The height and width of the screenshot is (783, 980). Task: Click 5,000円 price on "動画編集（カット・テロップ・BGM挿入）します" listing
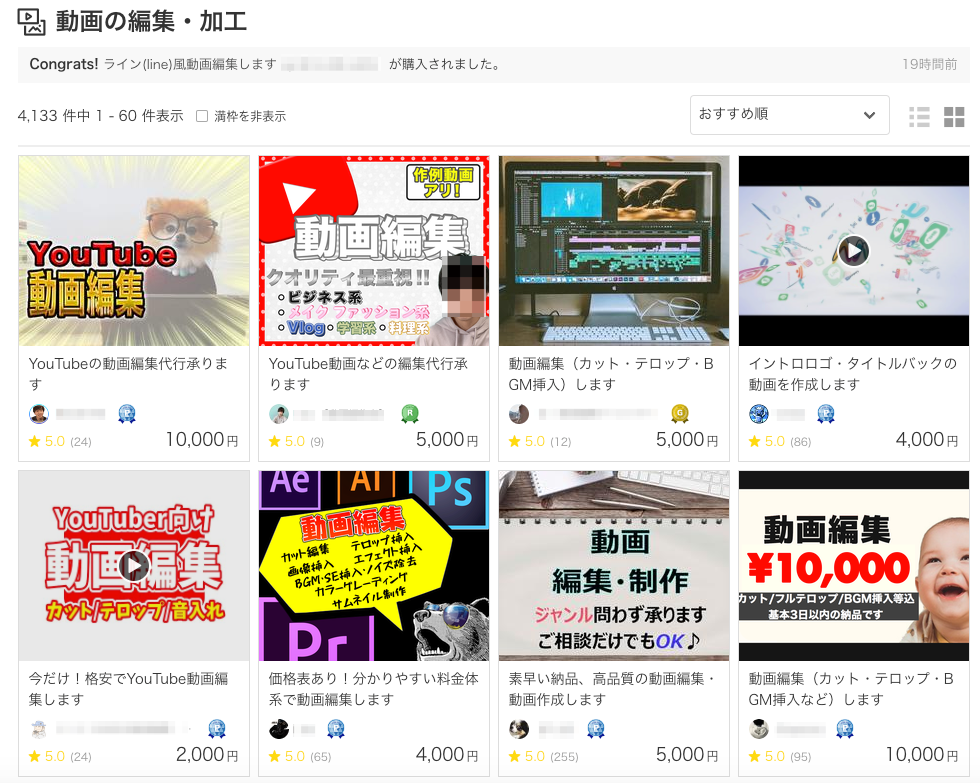click(687, 440)
